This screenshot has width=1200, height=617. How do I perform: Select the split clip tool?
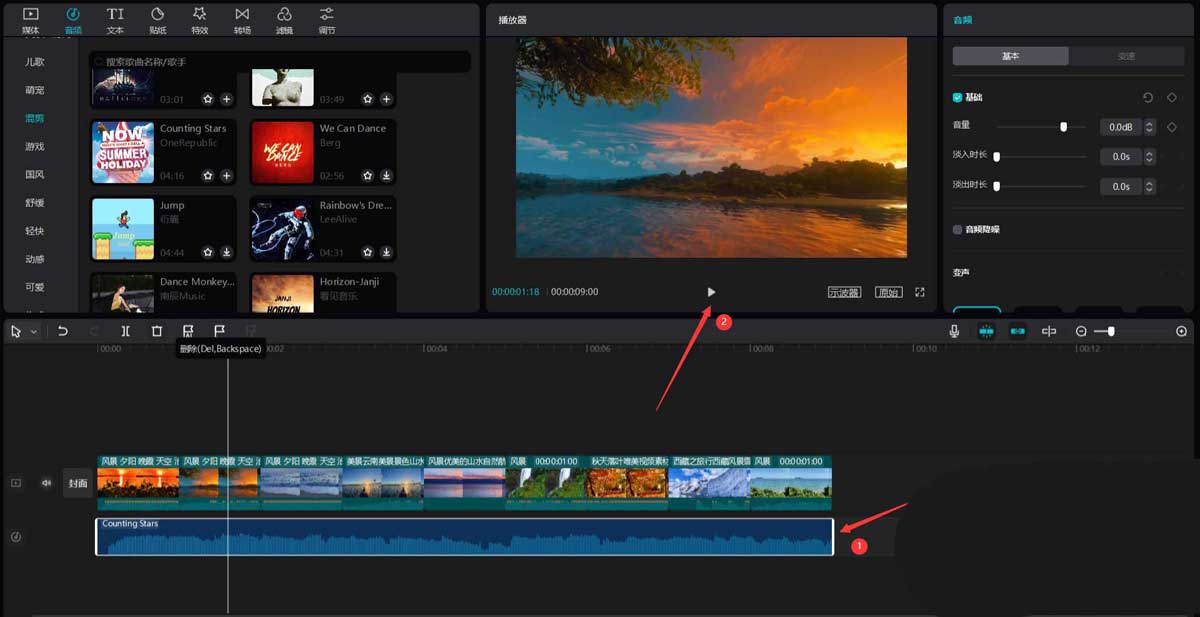coord(125,331)
